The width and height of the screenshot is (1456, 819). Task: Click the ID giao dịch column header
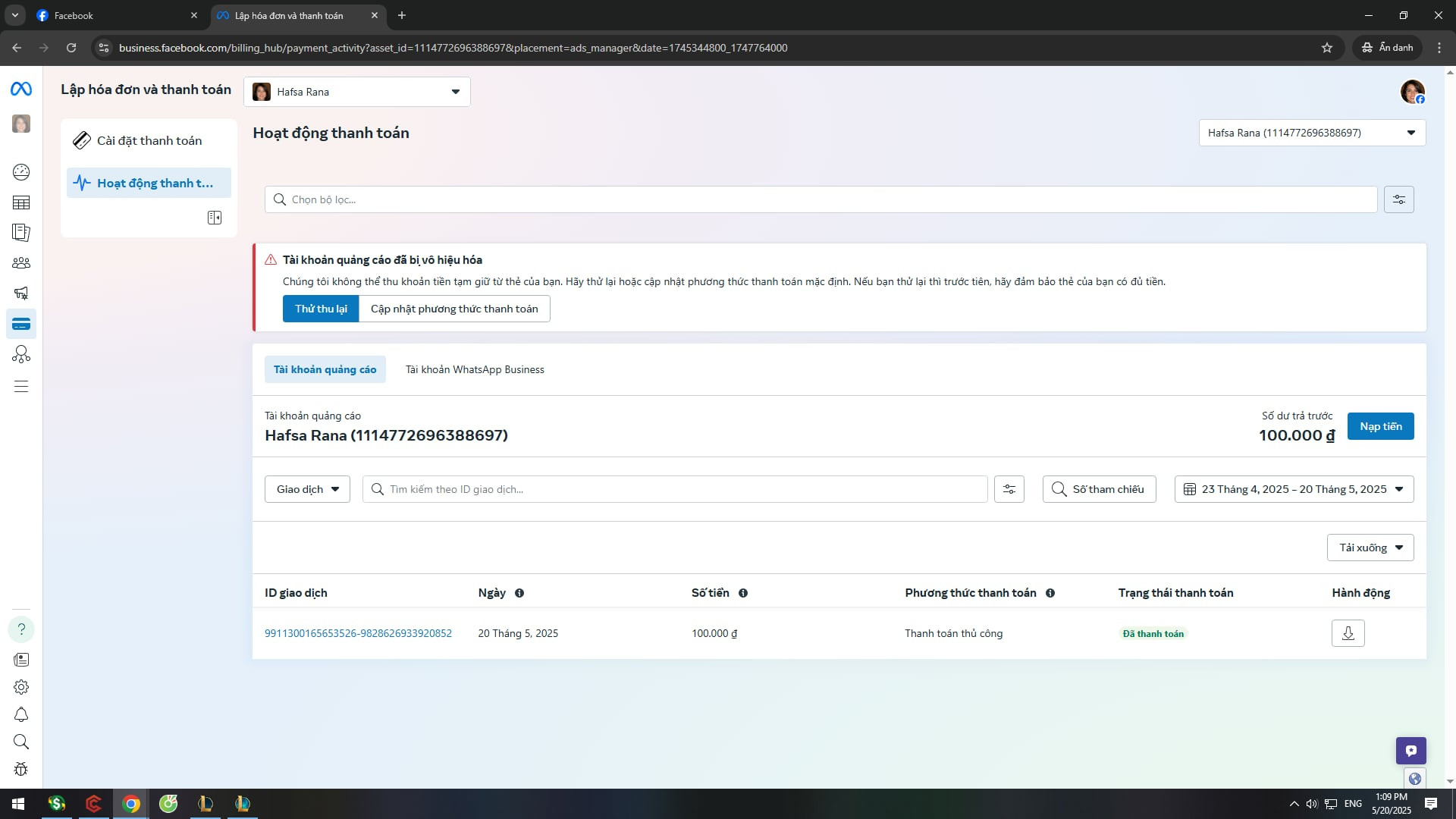(x=296, y=593)
